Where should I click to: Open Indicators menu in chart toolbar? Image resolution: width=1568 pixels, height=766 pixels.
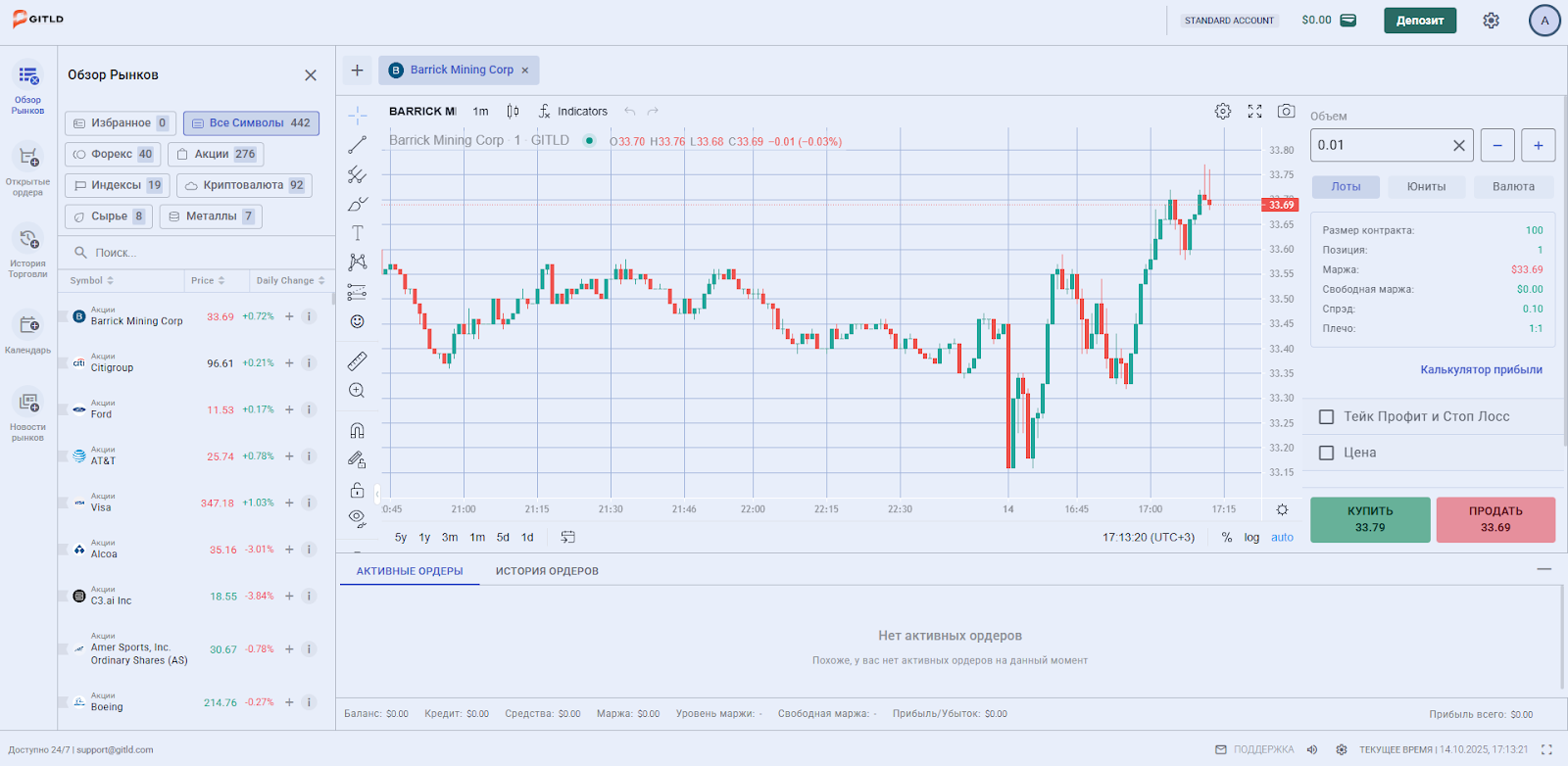573,112
